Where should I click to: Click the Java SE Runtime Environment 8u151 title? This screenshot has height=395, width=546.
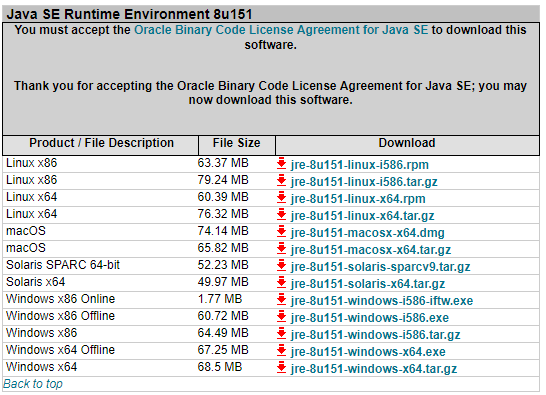click(129, 14)
